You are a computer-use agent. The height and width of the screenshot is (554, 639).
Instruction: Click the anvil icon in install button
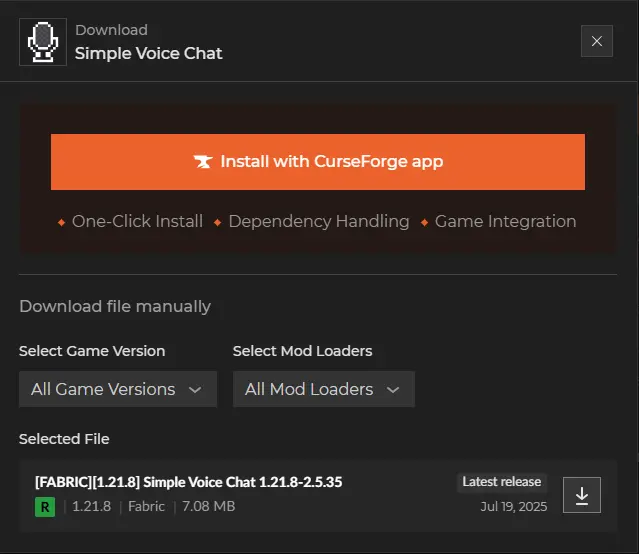tap(203, 162)
